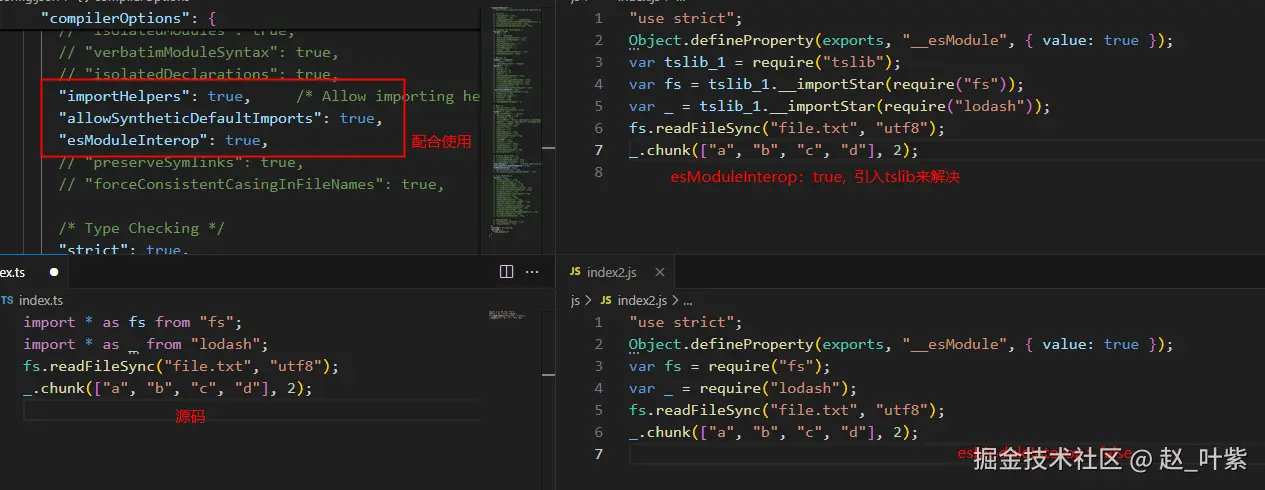Activate the partially visible index.ts tab
This screenshot has height=490, width=1265.
32,272
